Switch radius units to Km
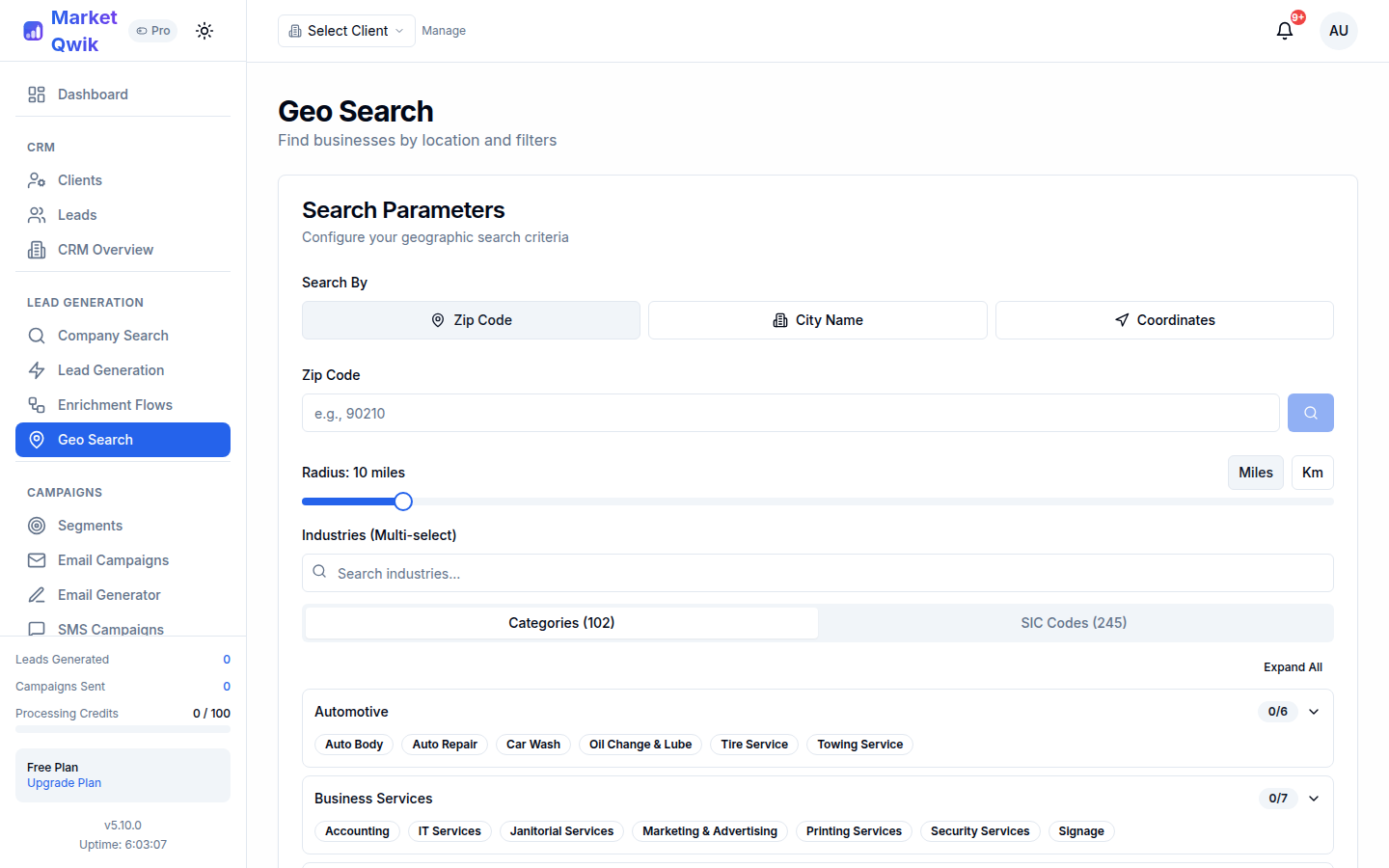This screenshot has height=868, width=1389. 1312,472
